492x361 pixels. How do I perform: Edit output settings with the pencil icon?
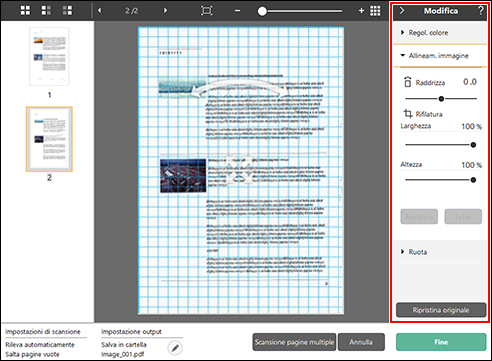175,348
